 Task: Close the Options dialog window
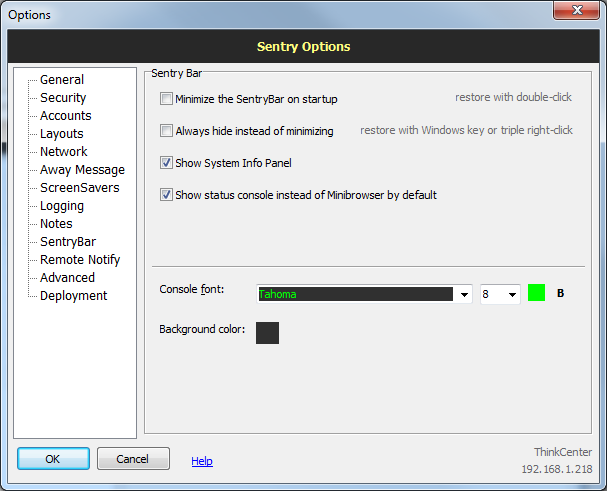(576, 10)
